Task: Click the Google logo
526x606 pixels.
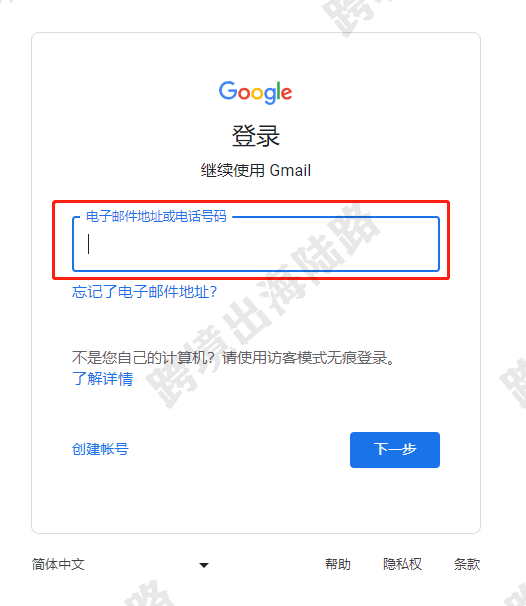Action: click(x=255, y=92)
